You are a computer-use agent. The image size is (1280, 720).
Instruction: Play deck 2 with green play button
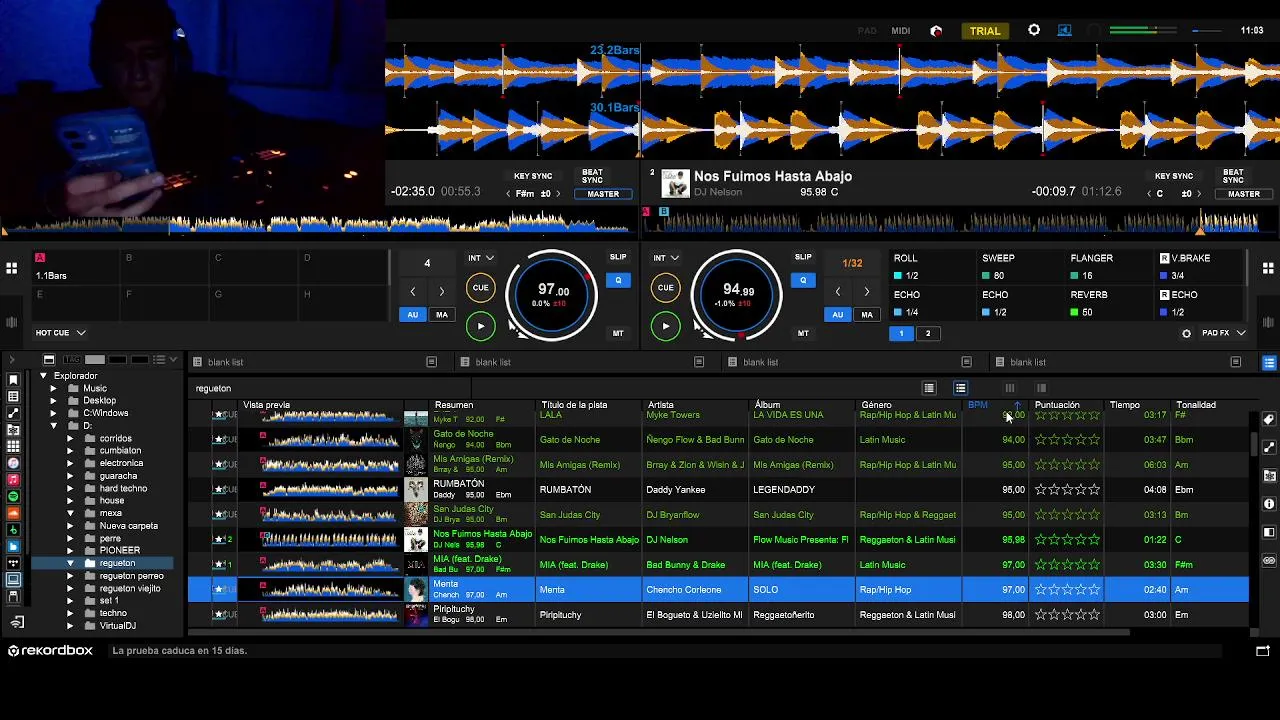pos(666,326)
